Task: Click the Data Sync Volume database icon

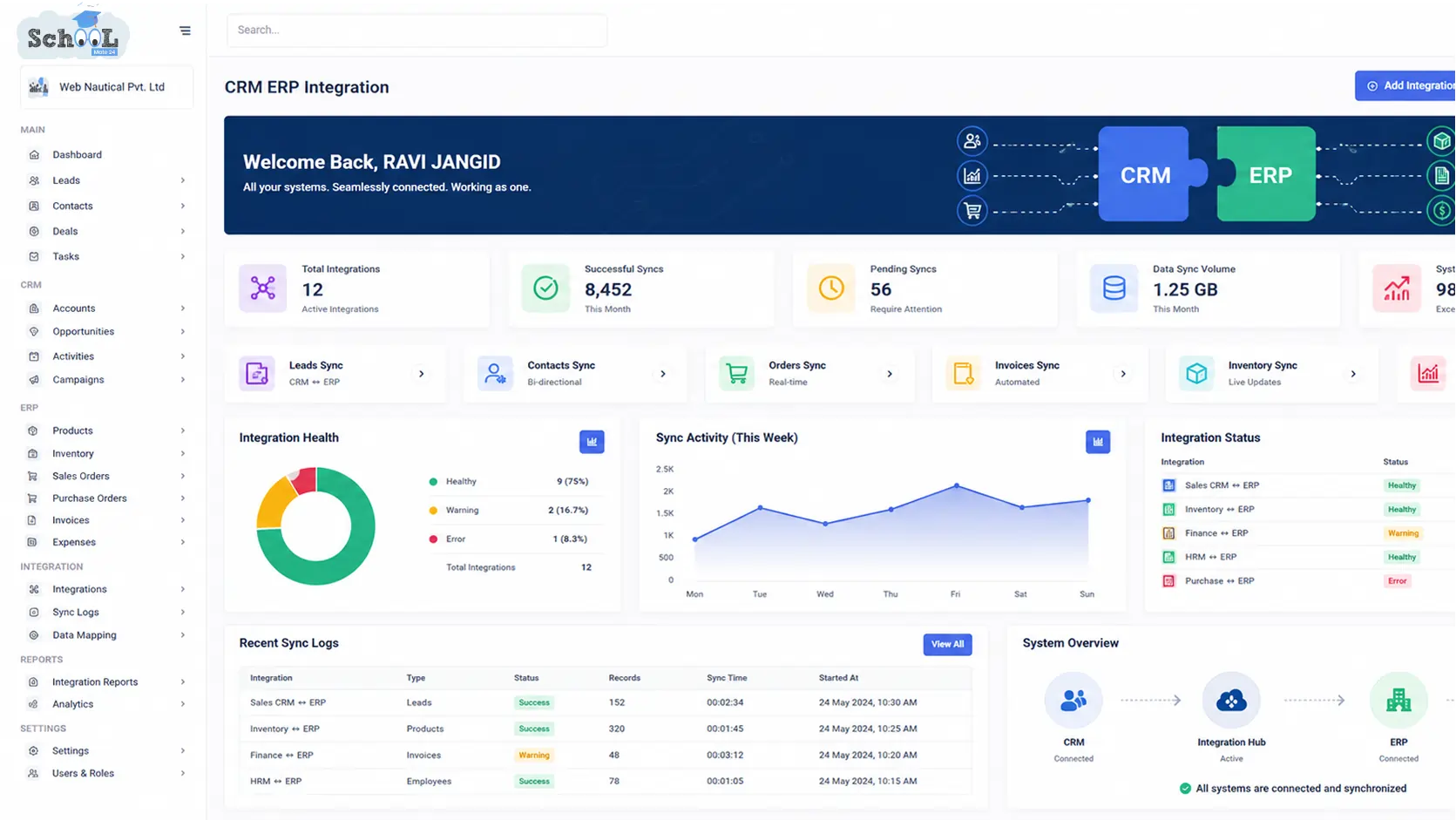Action: (1114, 288)
